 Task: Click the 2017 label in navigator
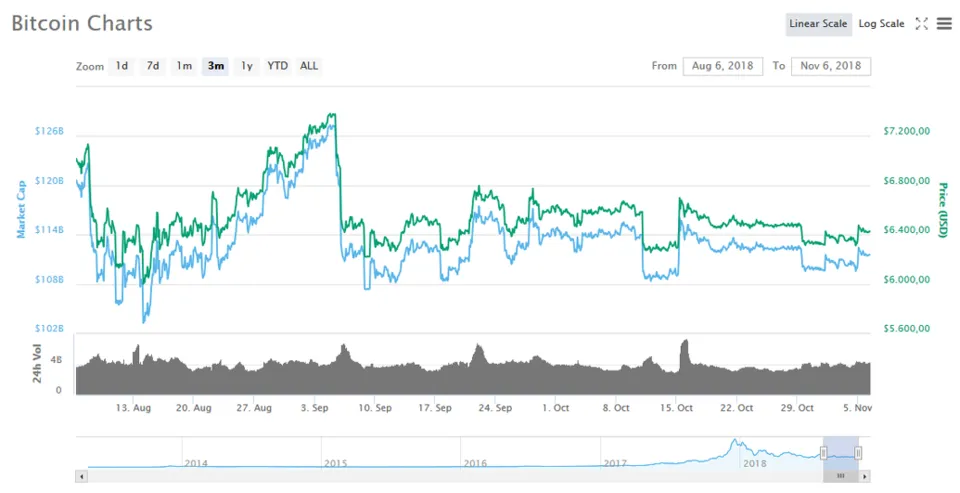pos(615,464)
